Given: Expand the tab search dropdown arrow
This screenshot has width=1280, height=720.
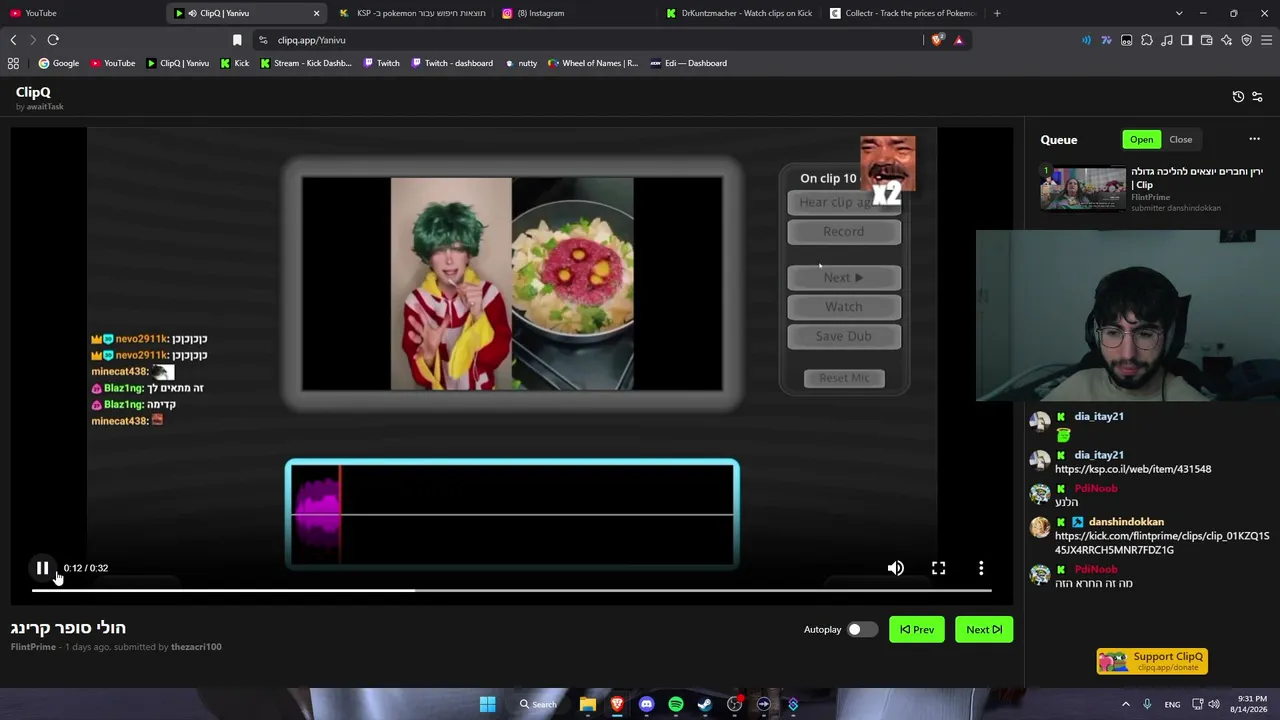Looking at the screenshot, I should (1179, 13).
